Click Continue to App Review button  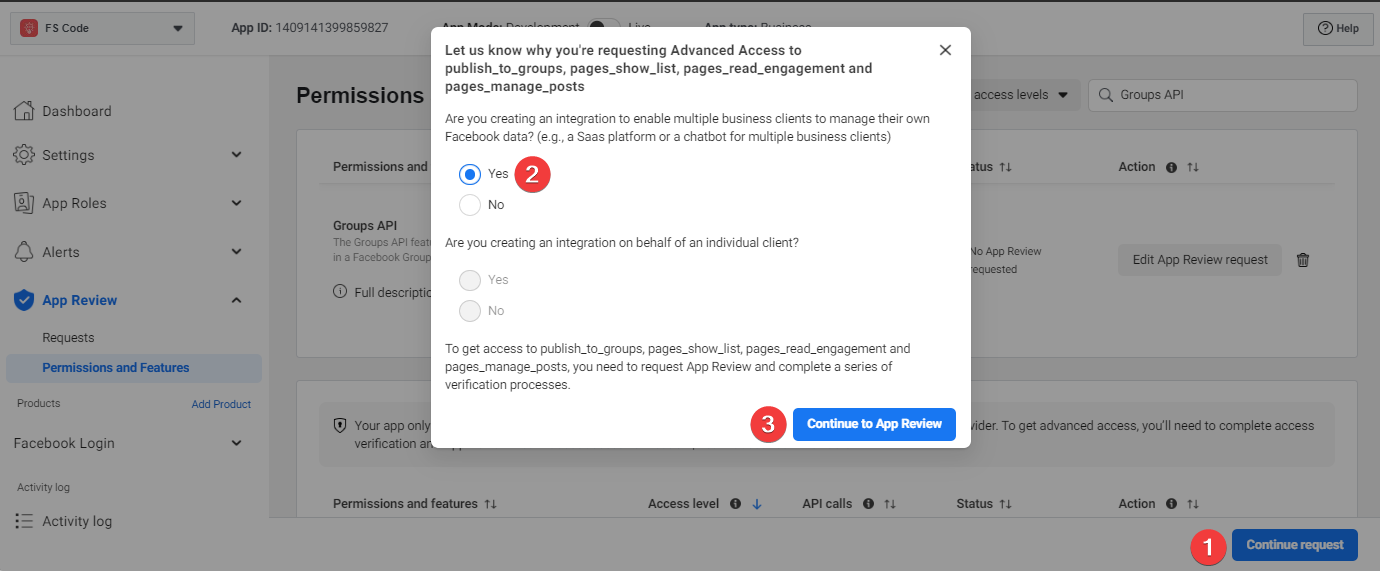coord(874,424)
